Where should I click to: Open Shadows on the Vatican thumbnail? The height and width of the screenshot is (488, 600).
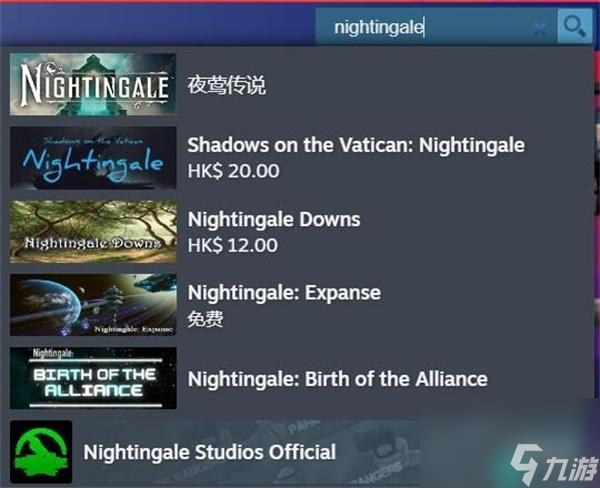(x=93, y=158)
